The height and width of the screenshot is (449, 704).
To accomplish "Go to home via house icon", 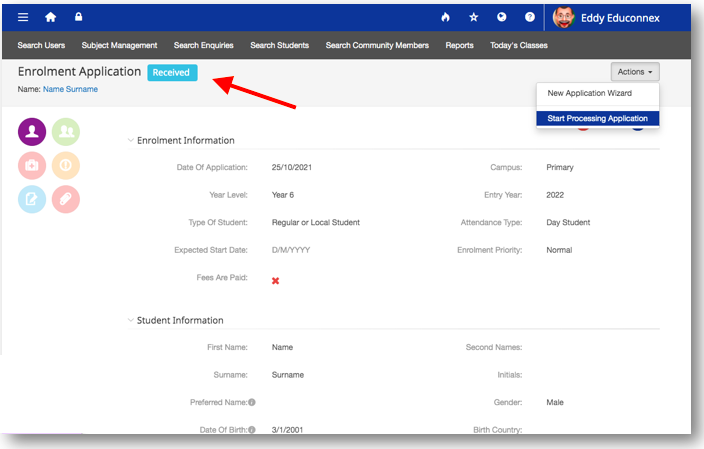I will coord(51,17).
